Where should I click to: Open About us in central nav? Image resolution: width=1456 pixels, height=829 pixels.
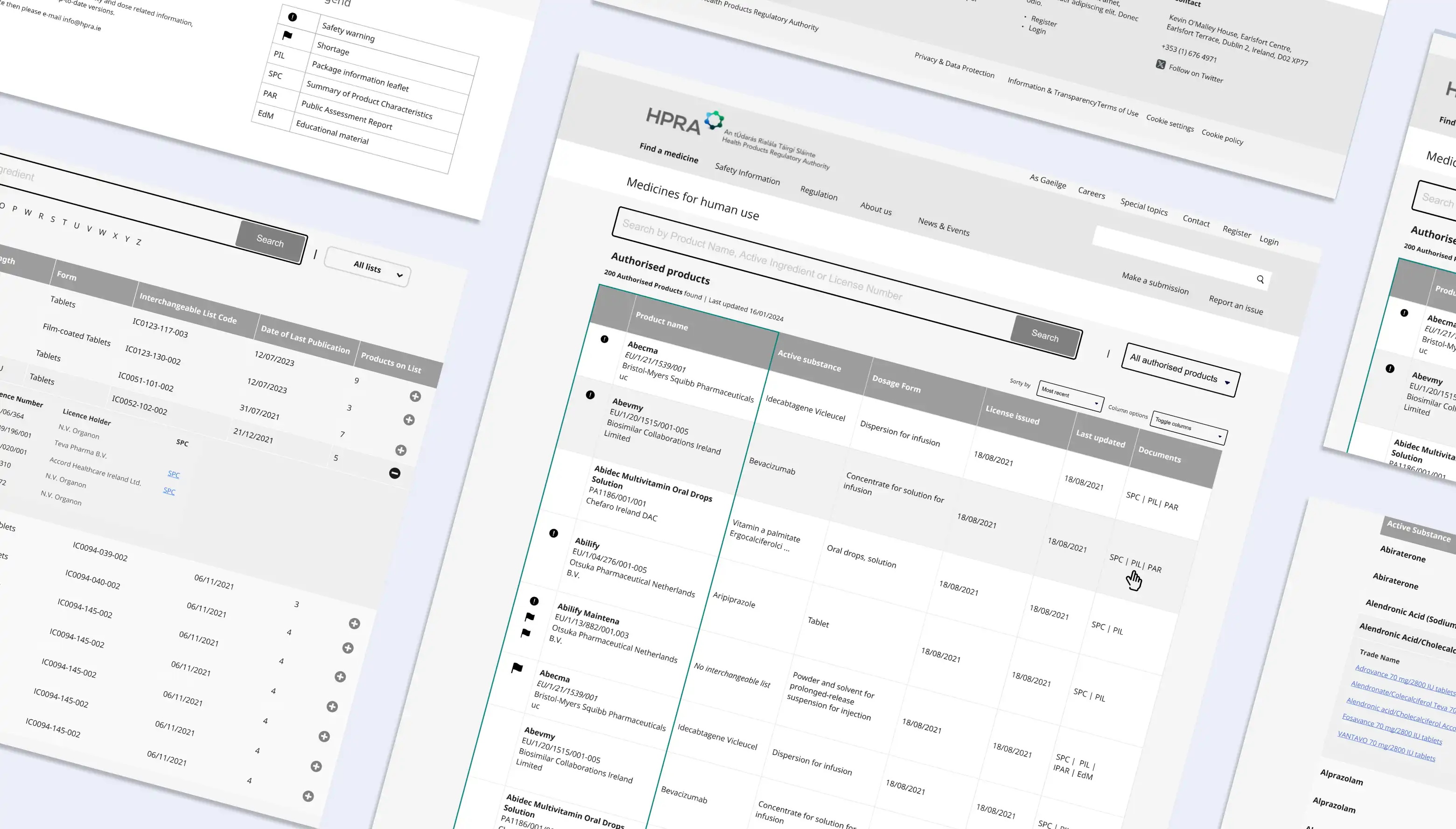(x=876, y=208)
